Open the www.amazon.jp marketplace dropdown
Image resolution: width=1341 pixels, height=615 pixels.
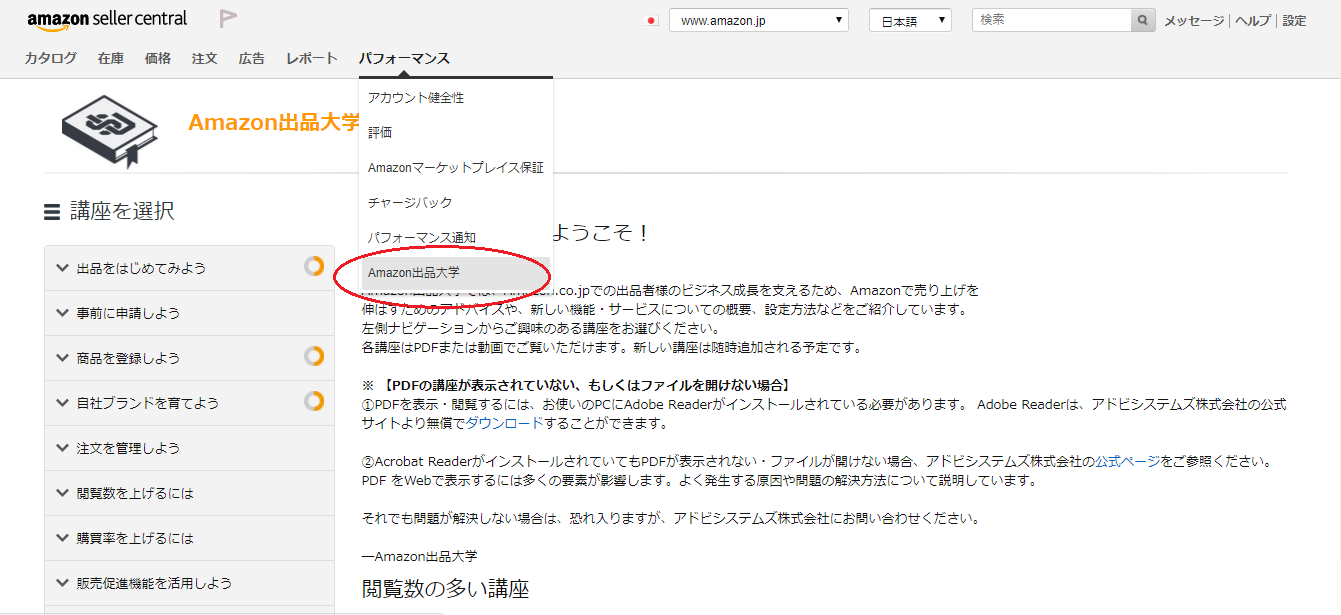[x=758, y=20]
